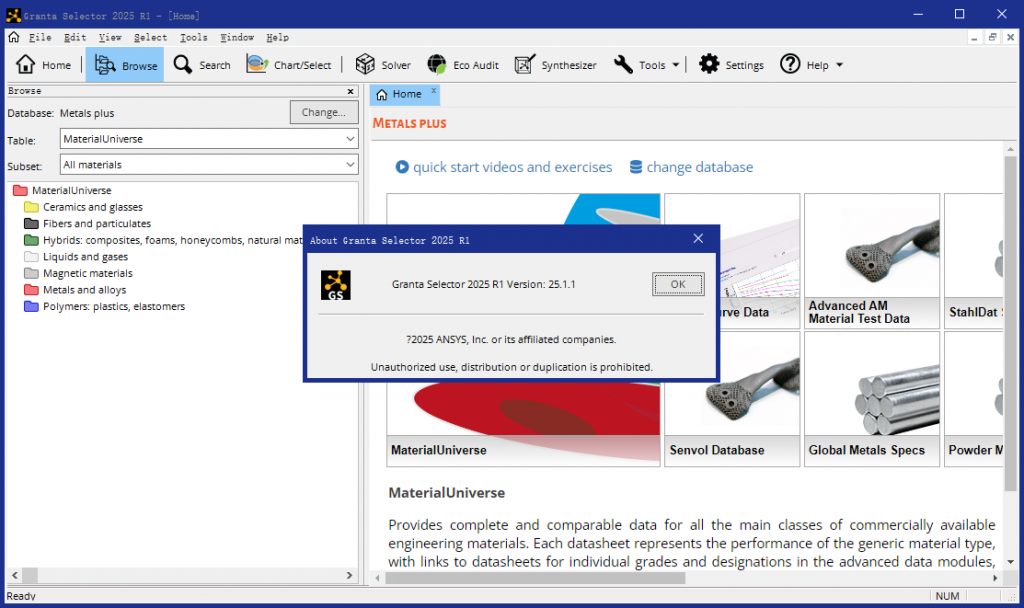Select the Fibers and particulates folder icon

(x=31, y=223)
